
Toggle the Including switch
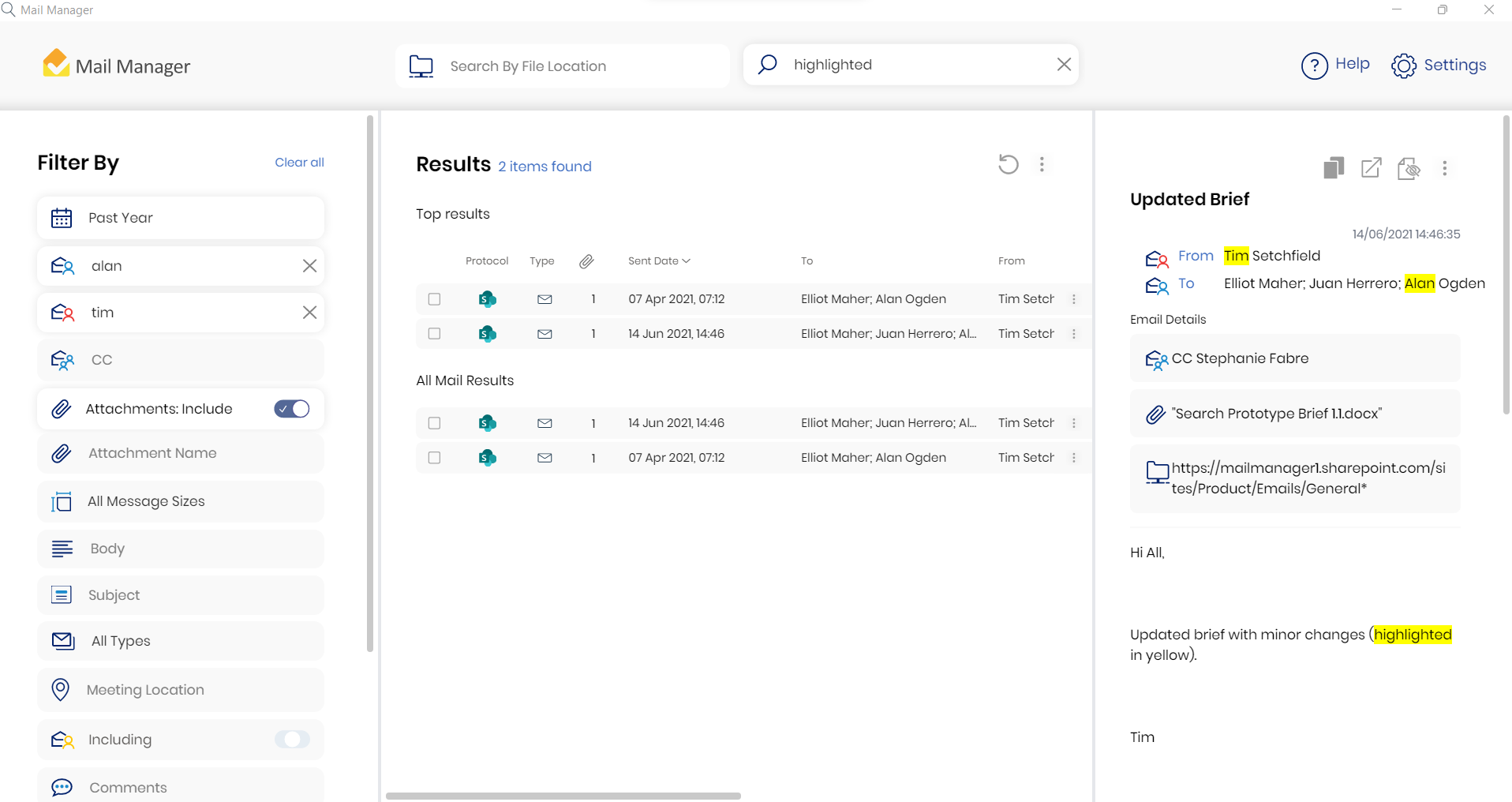[292, 740]
